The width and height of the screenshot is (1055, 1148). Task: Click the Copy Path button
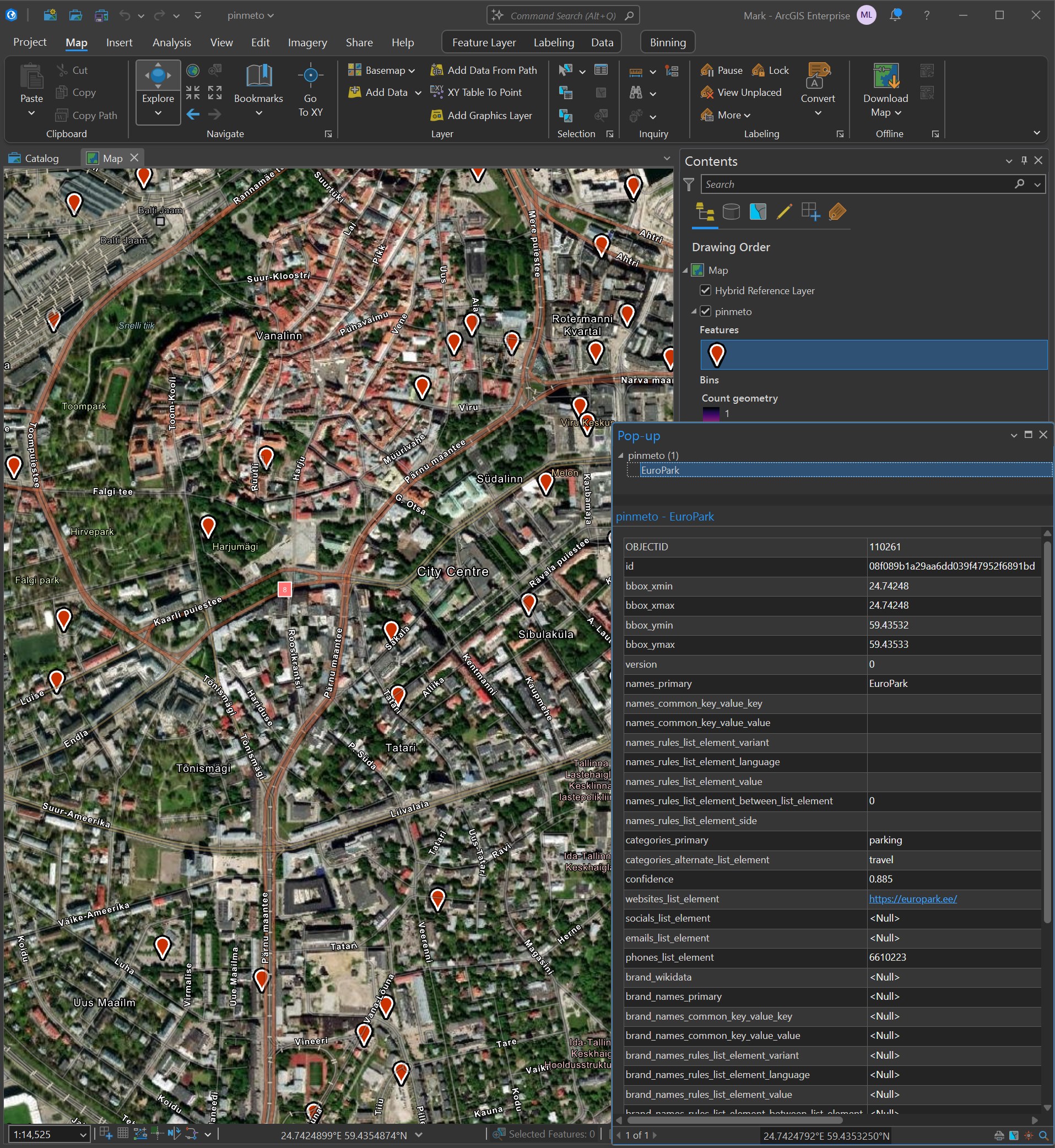click(x=86, y=115)
